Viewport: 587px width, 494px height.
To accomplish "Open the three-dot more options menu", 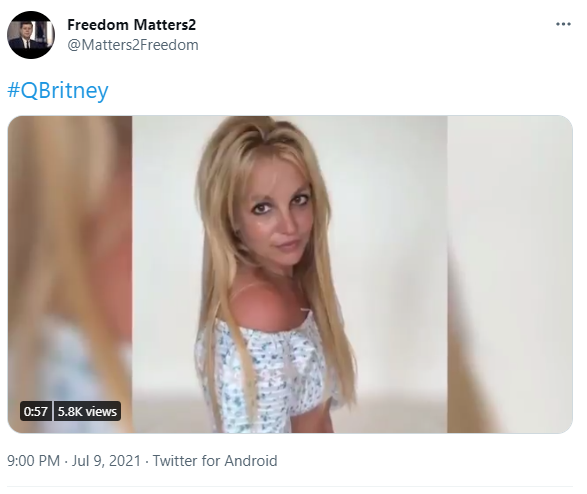I will point(563,24).
